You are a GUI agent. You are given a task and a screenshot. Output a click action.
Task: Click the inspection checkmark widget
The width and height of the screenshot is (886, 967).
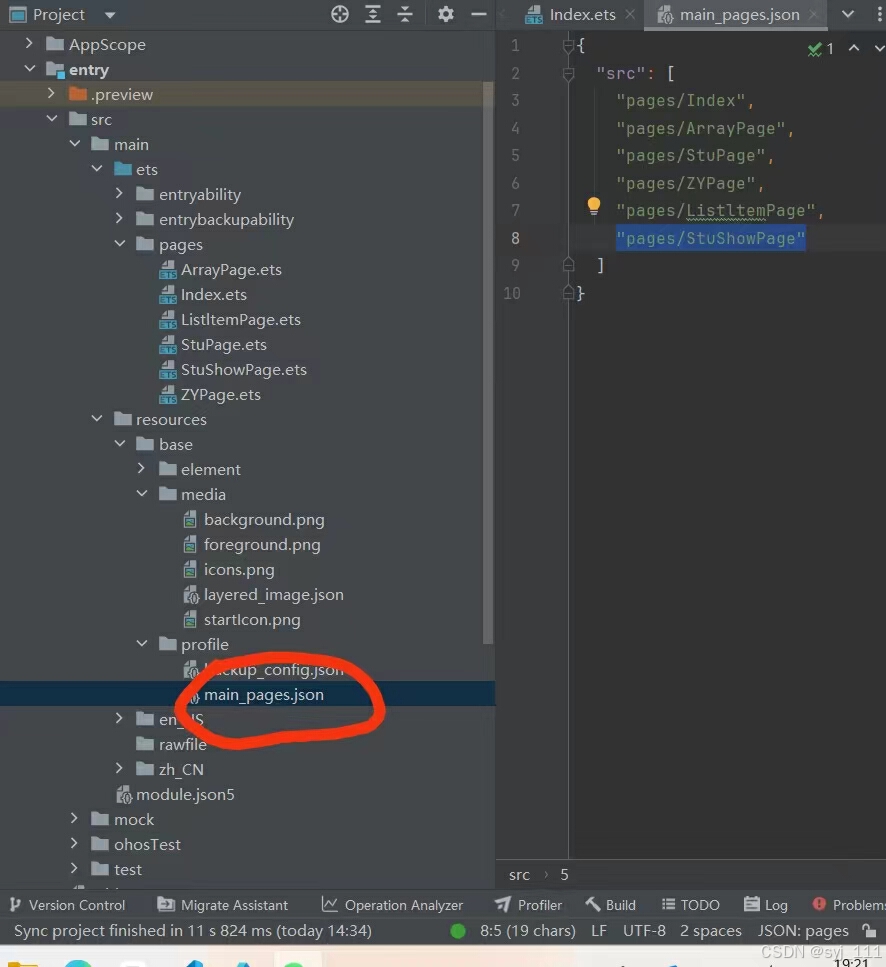821,49
